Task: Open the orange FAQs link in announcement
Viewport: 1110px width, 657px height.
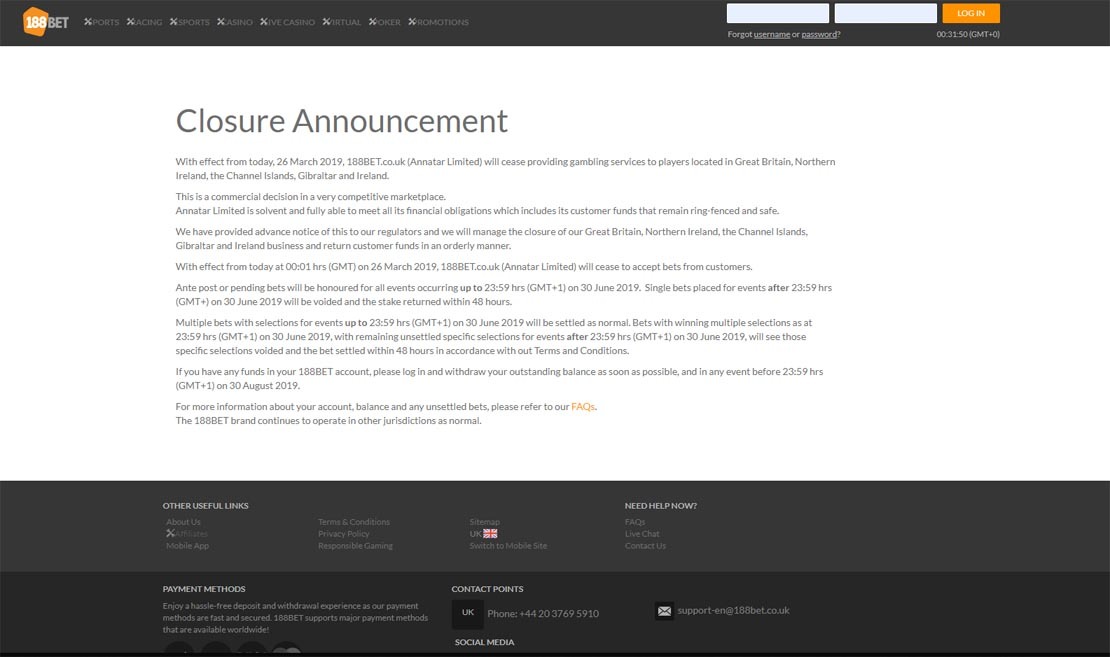Action: (x=583, y=406)
